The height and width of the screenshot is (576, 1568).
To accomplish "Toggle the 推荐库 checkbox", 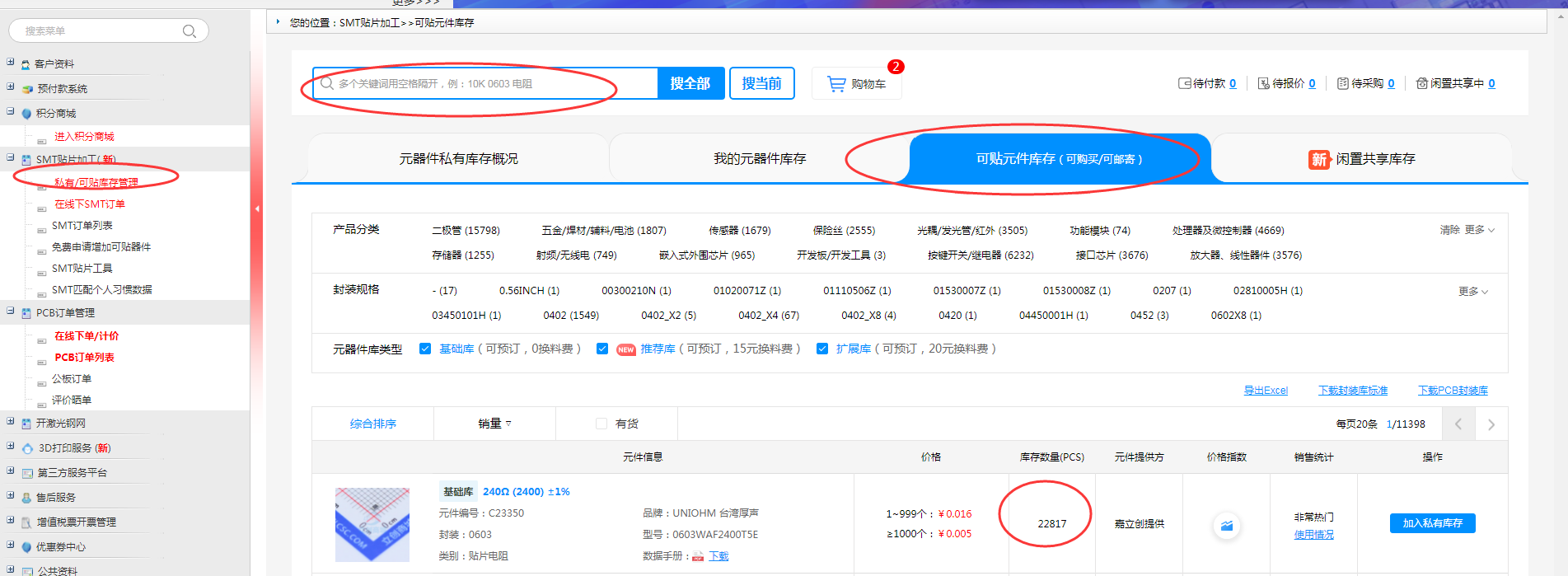I will [602, 349].
